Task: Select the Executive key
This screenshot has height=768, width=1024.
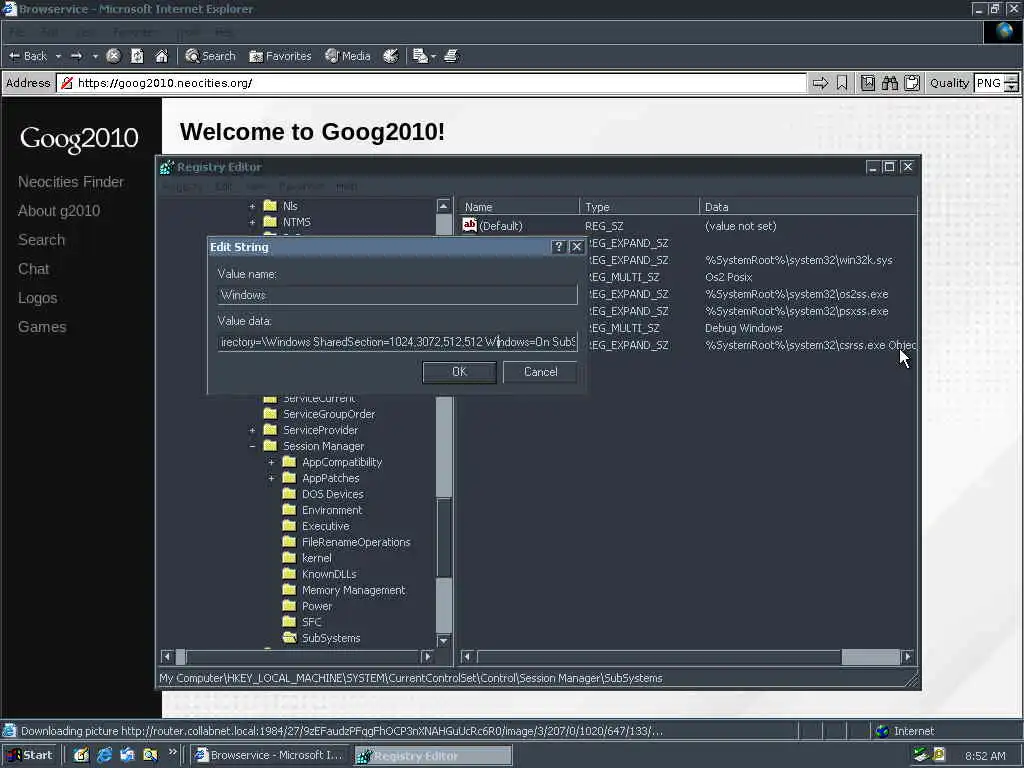Action: [x=325, y=526]
